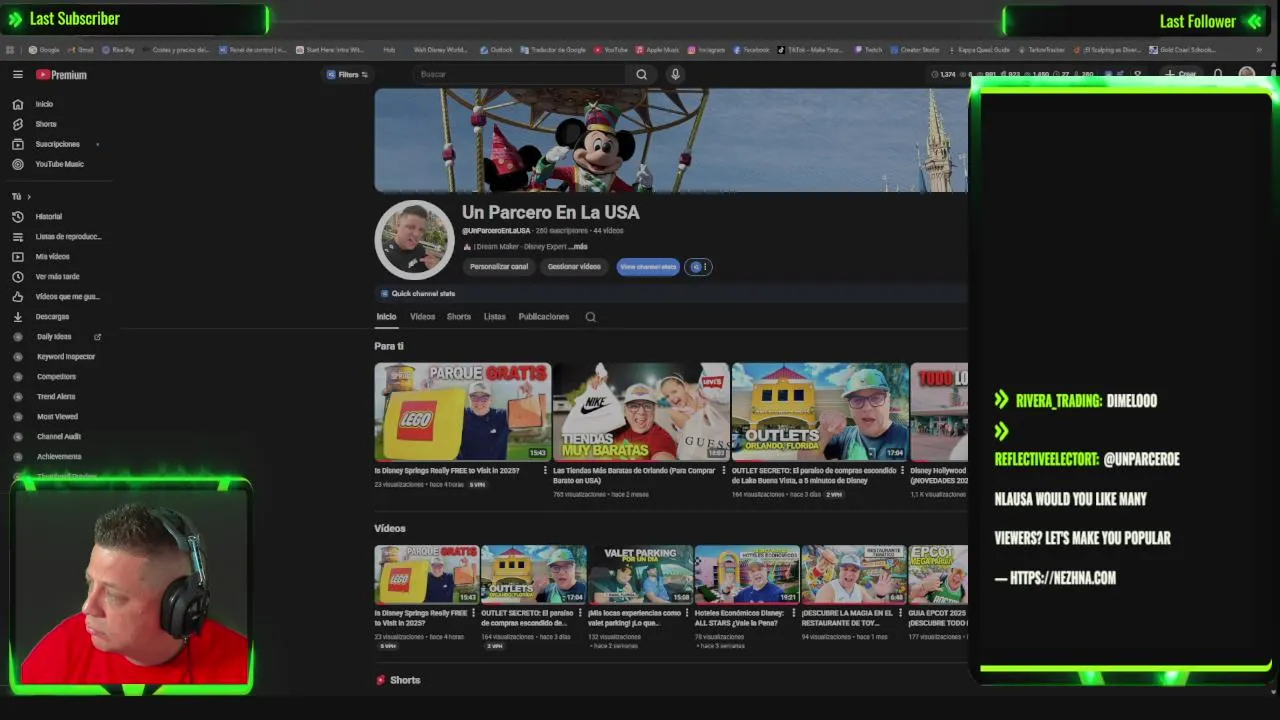Viewport: 1280px width, 720px height.
Task: Click the YouTube Premium logo
Action: coord(62,75)
